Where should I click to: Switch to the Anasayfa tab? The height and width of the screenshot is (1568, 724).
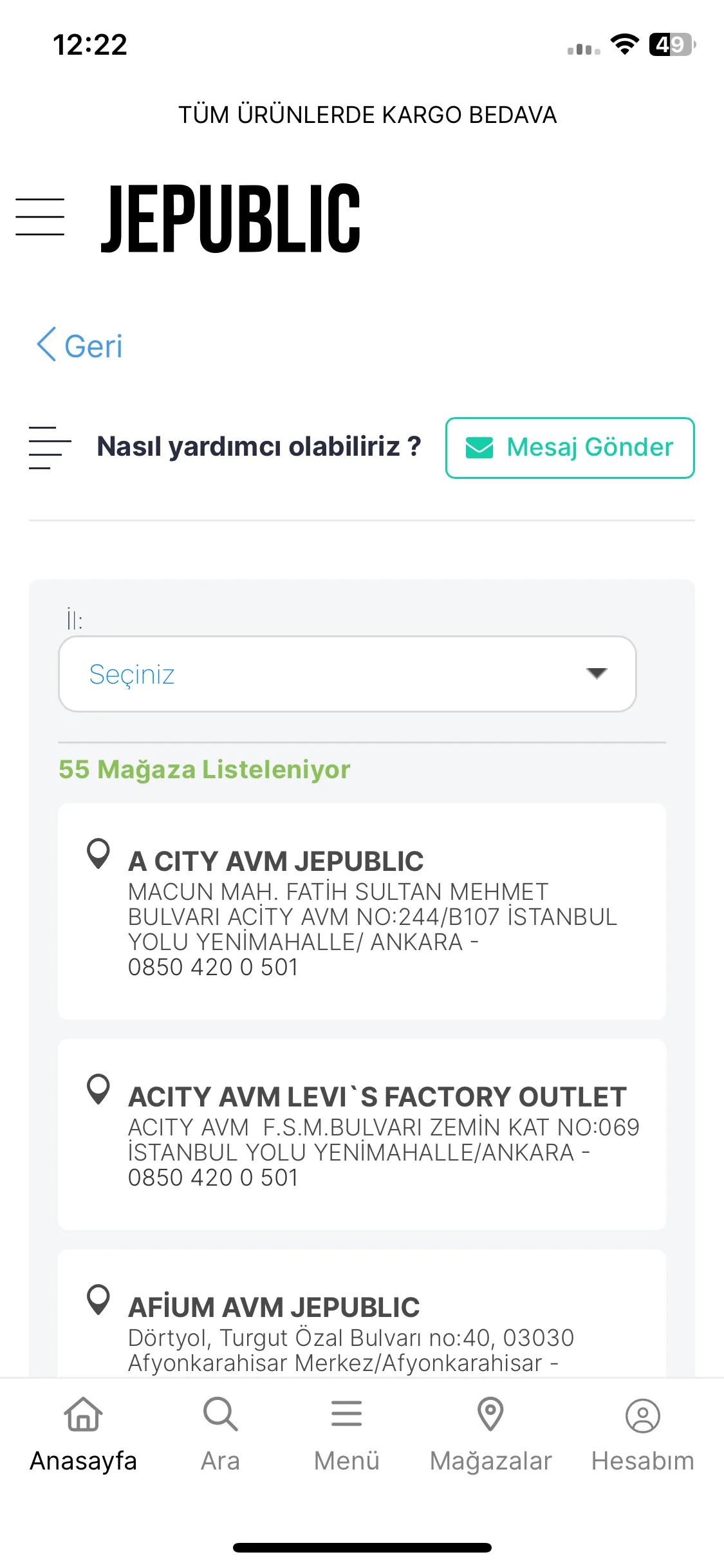pyautogui.click(x=84, y=1434)
